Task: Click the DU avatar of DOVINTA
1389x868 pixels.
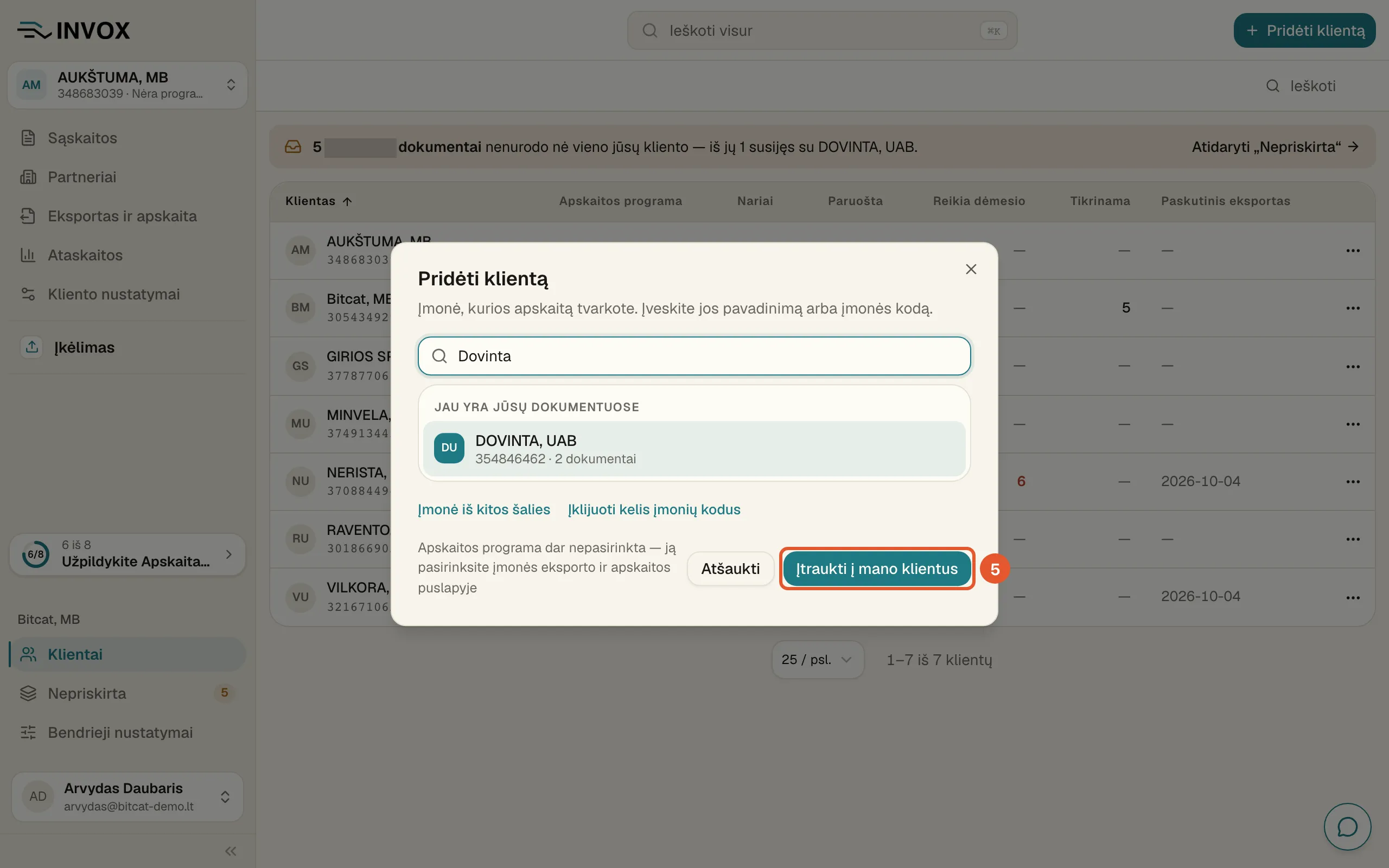Action: coord(449,448)
